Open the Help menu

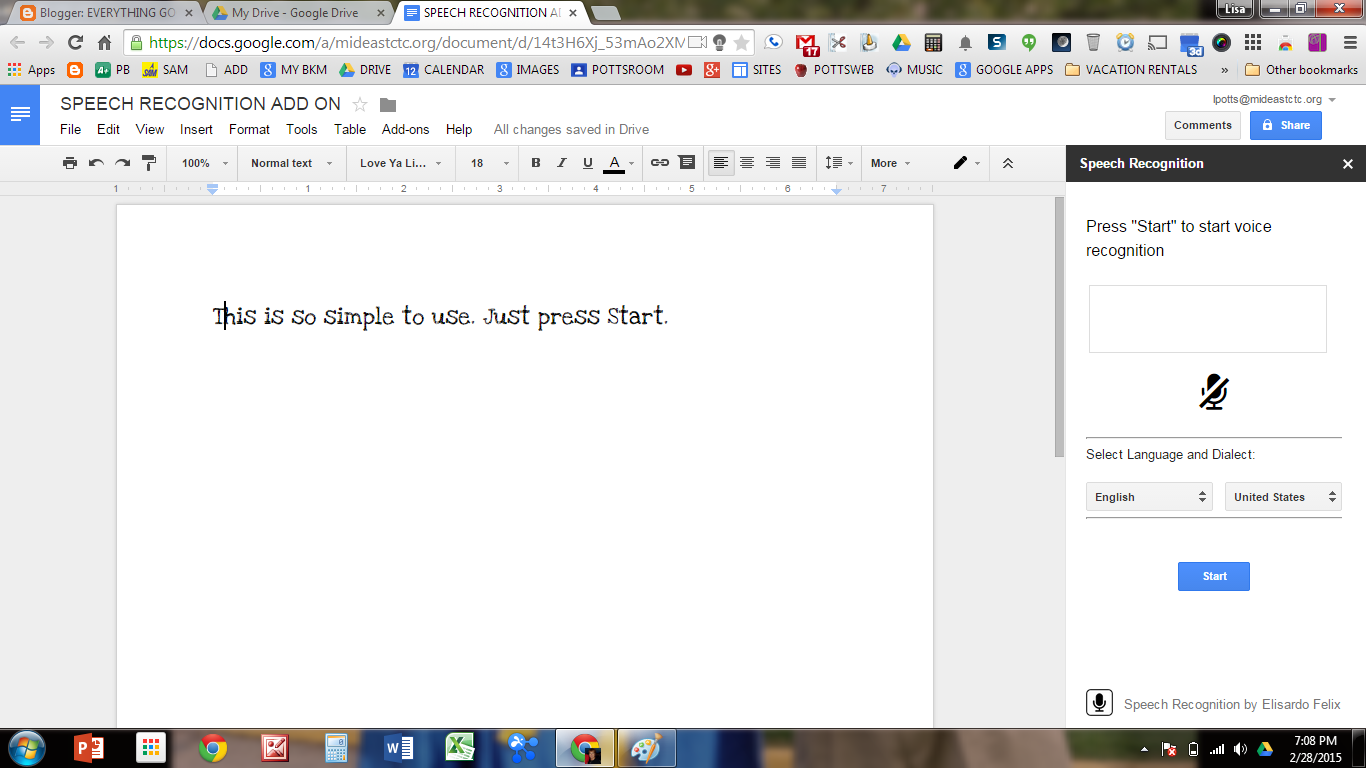(459, 129)
